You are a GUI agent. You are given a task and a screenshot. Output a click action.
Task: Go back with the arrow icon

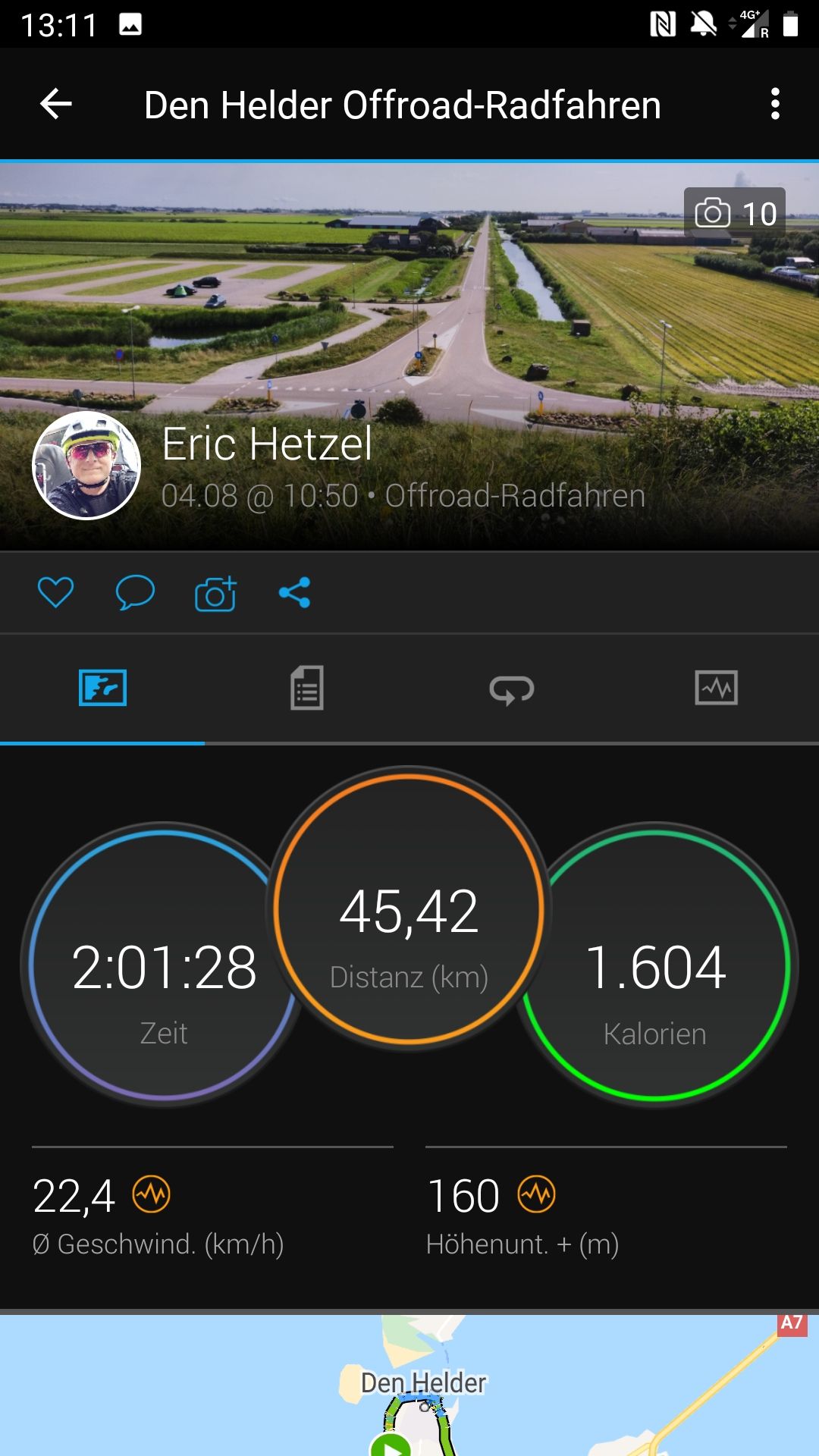click(x=55, y=104)
